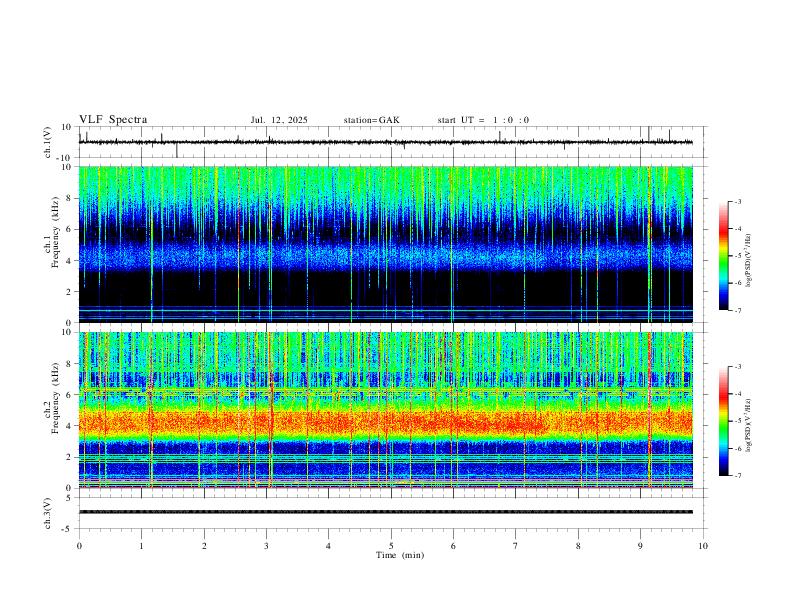Select the date text "Jul. 12, 2025"

pos(279,120)
